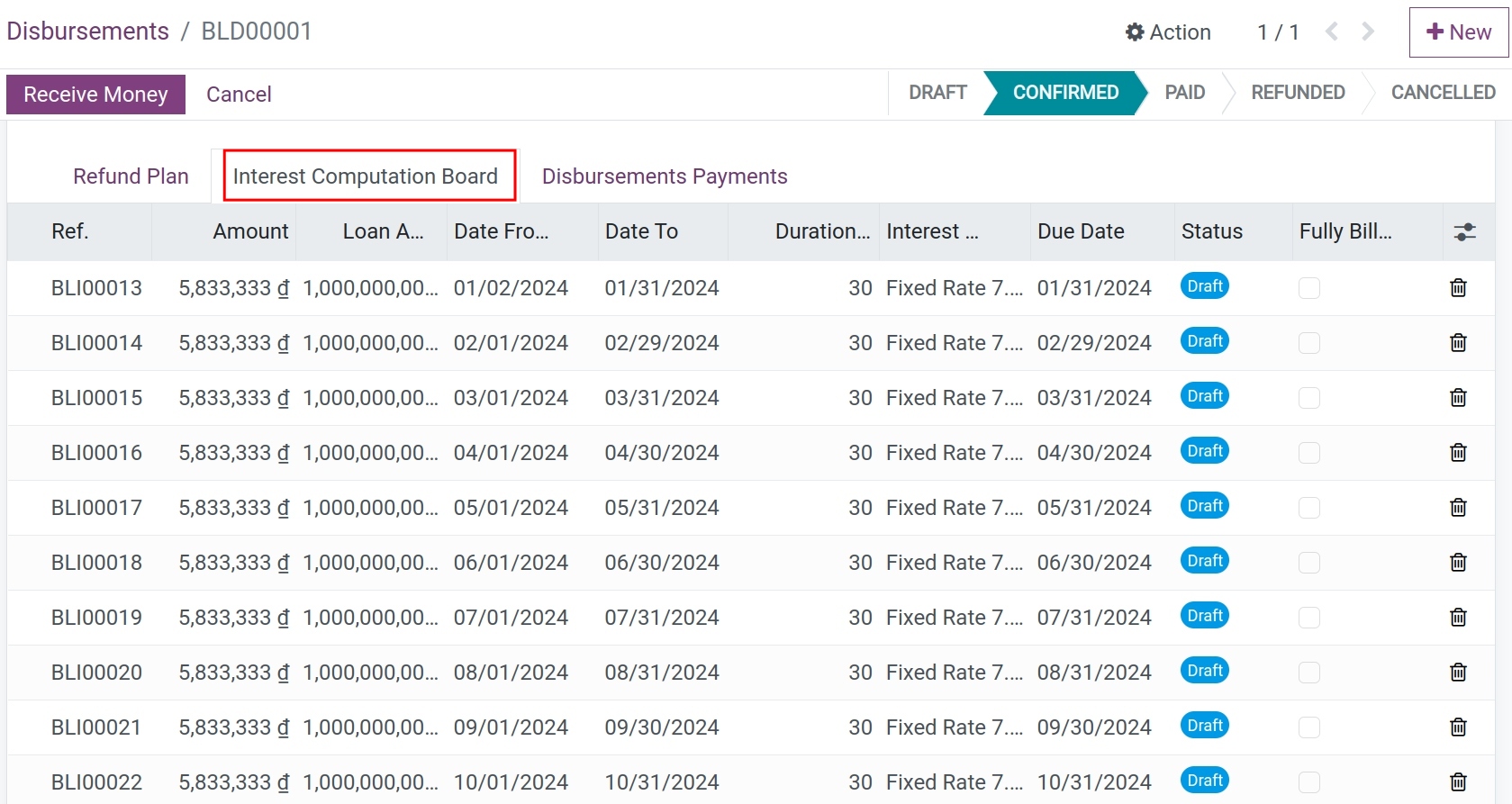Sort by Duration column header

[x=804, y=232]
